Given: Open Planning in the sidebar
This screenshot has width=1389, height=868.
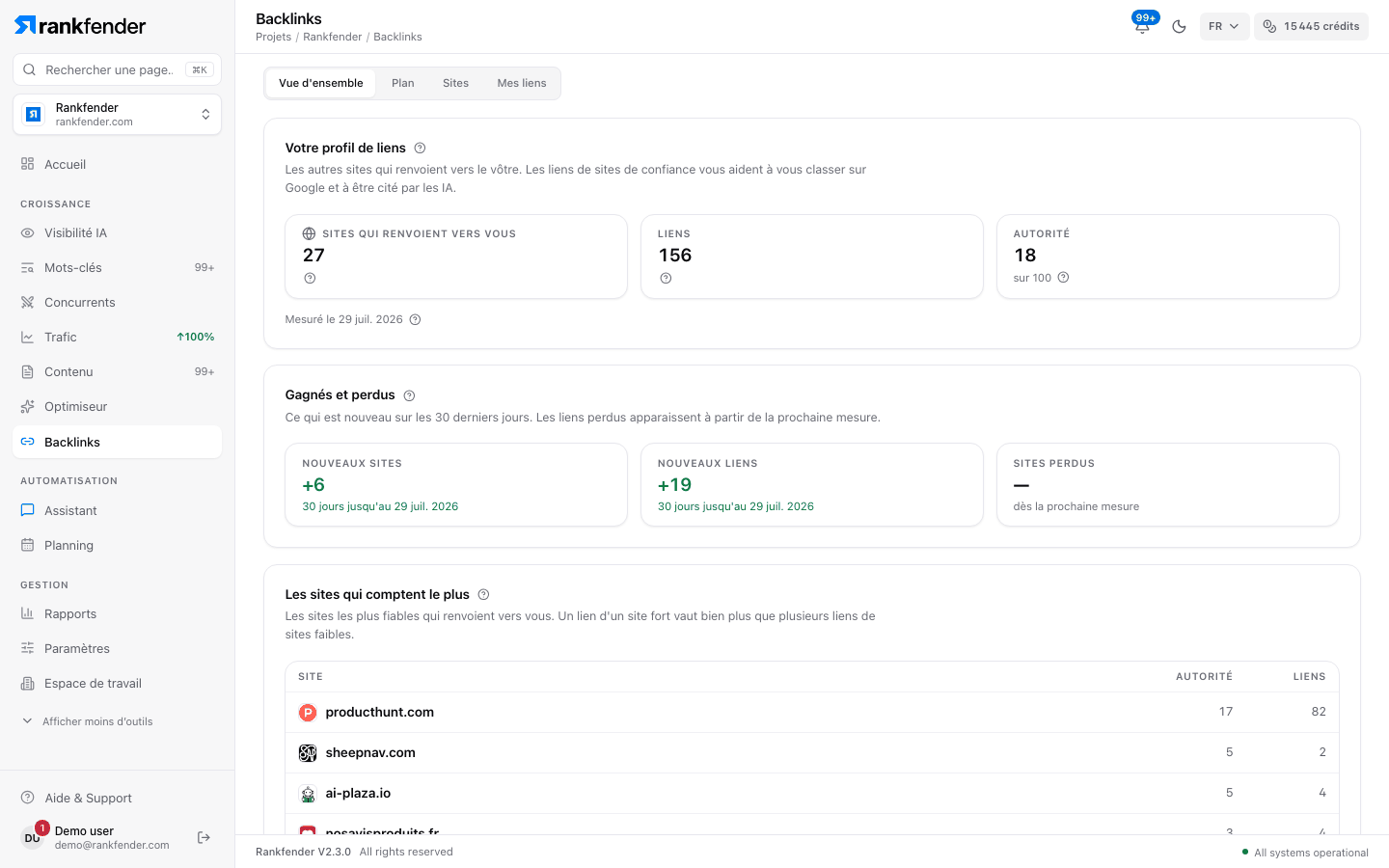Looking at the screenshot, I should [118, 545].
